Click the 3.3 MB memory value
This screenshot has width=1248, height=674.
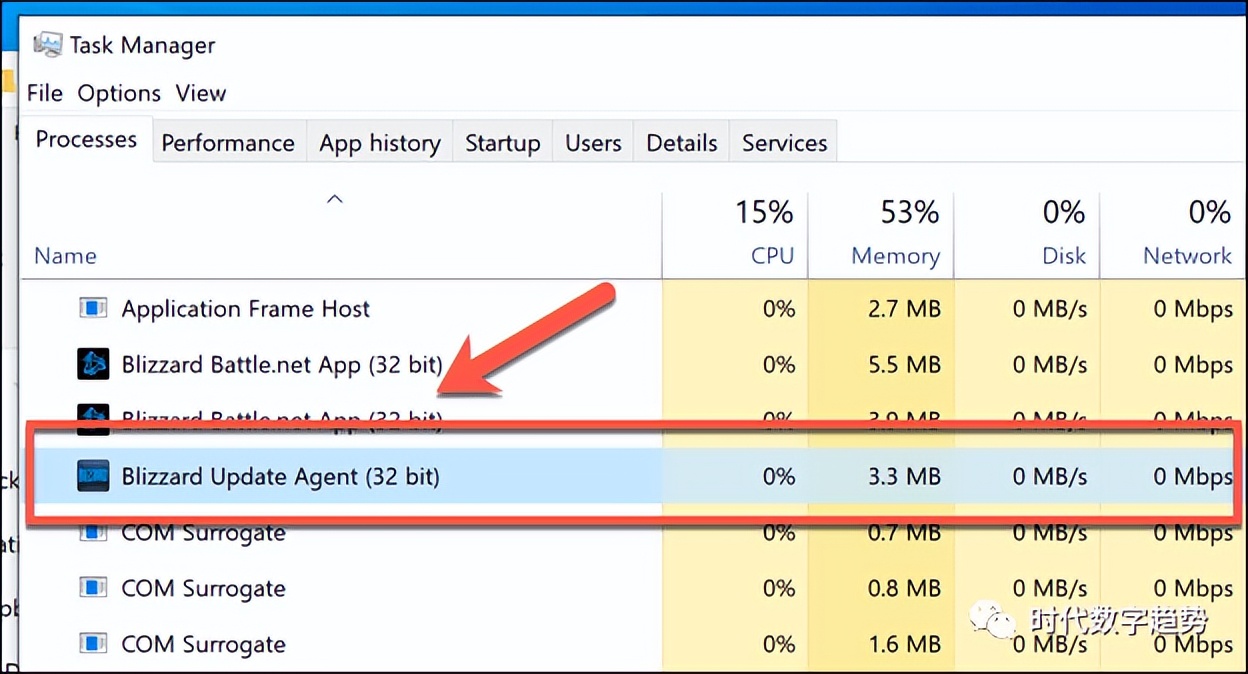point(904,477)
